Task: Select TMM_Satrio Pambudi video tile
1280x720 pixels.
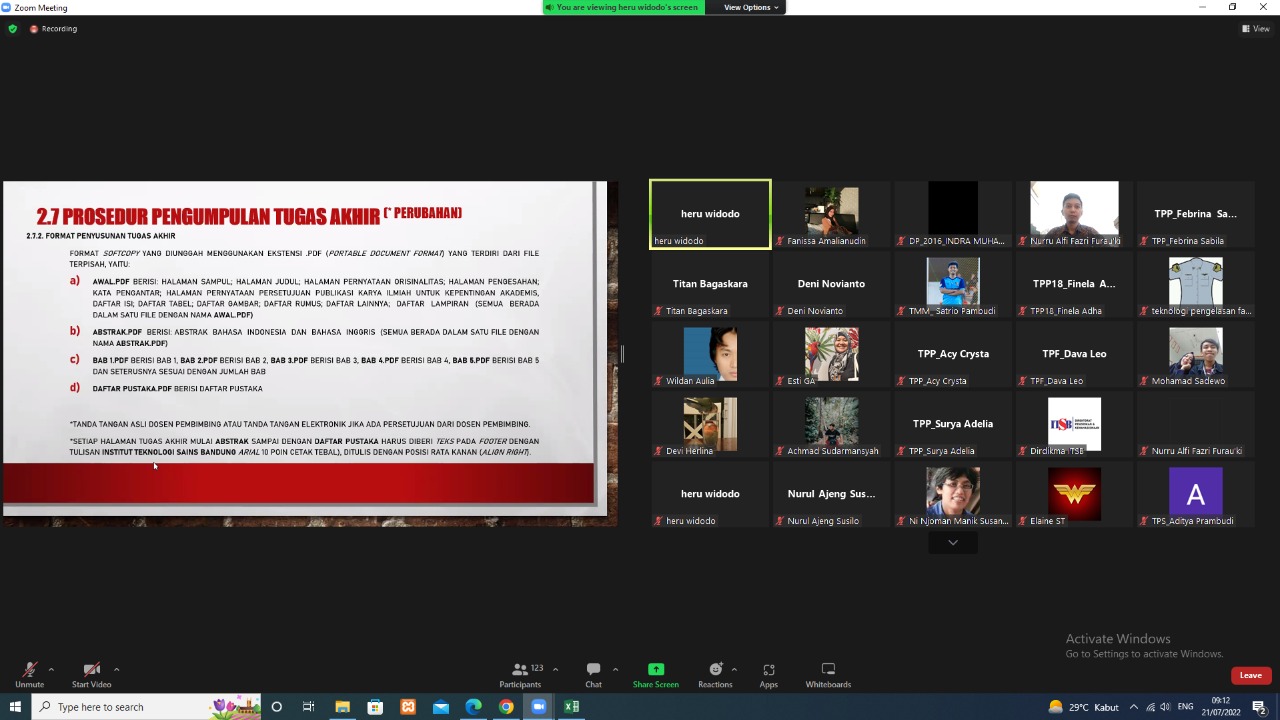Action: [x=952, y=283]
